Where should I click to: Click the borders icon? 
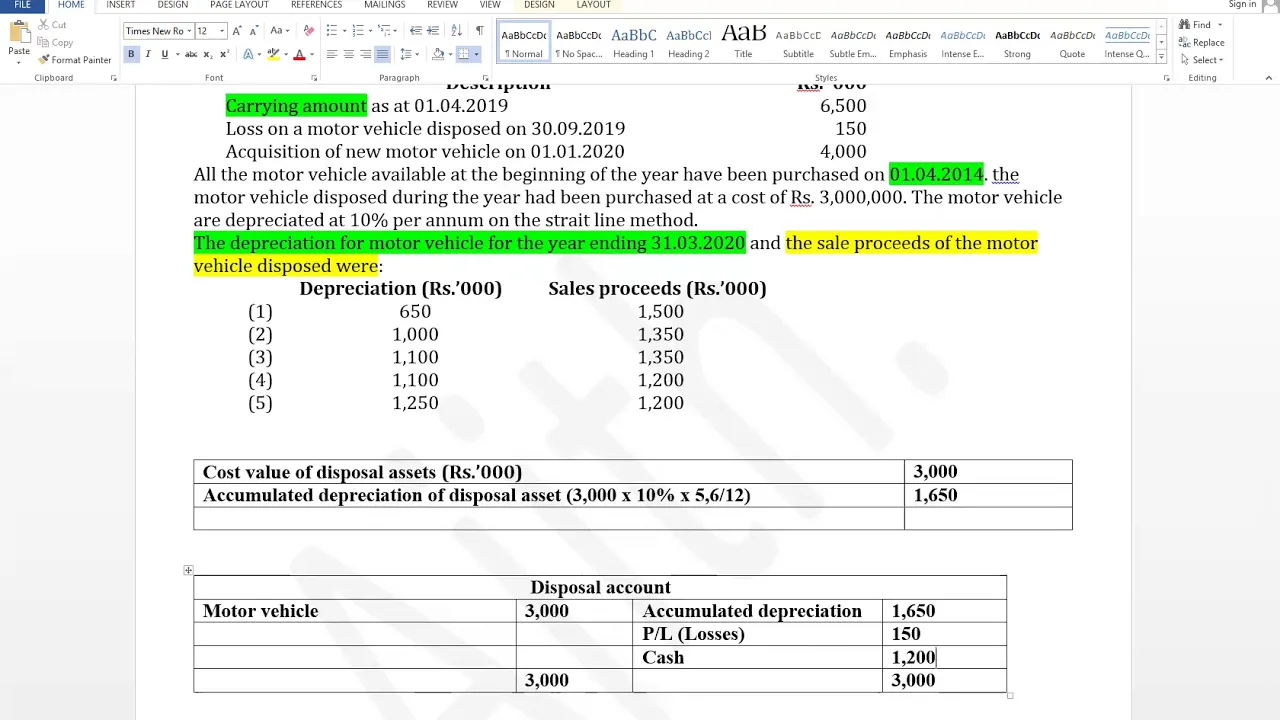pyautogui.click(x=463, y=54)
